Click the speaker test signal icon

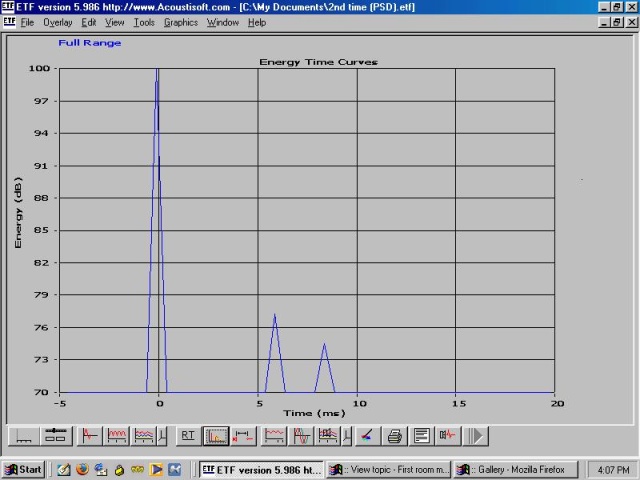click(x=448, y=436)
